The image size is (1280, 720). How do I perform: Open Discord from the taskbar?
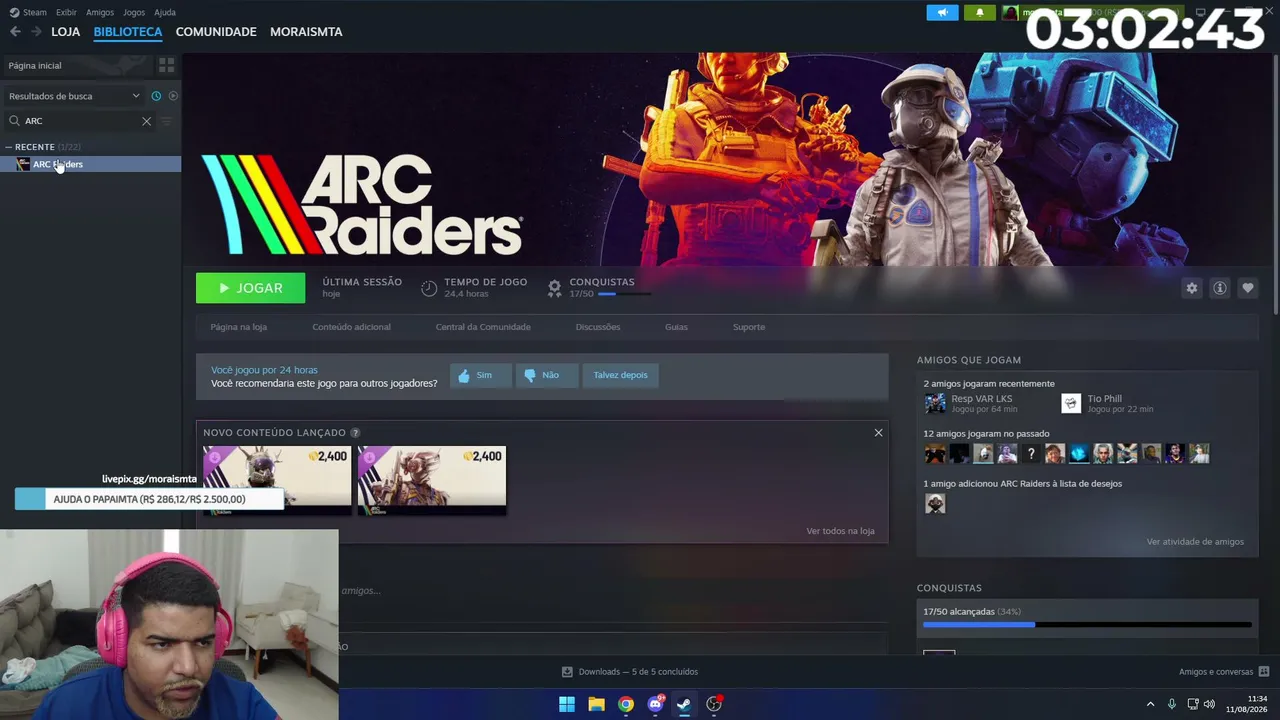point(655,704)
